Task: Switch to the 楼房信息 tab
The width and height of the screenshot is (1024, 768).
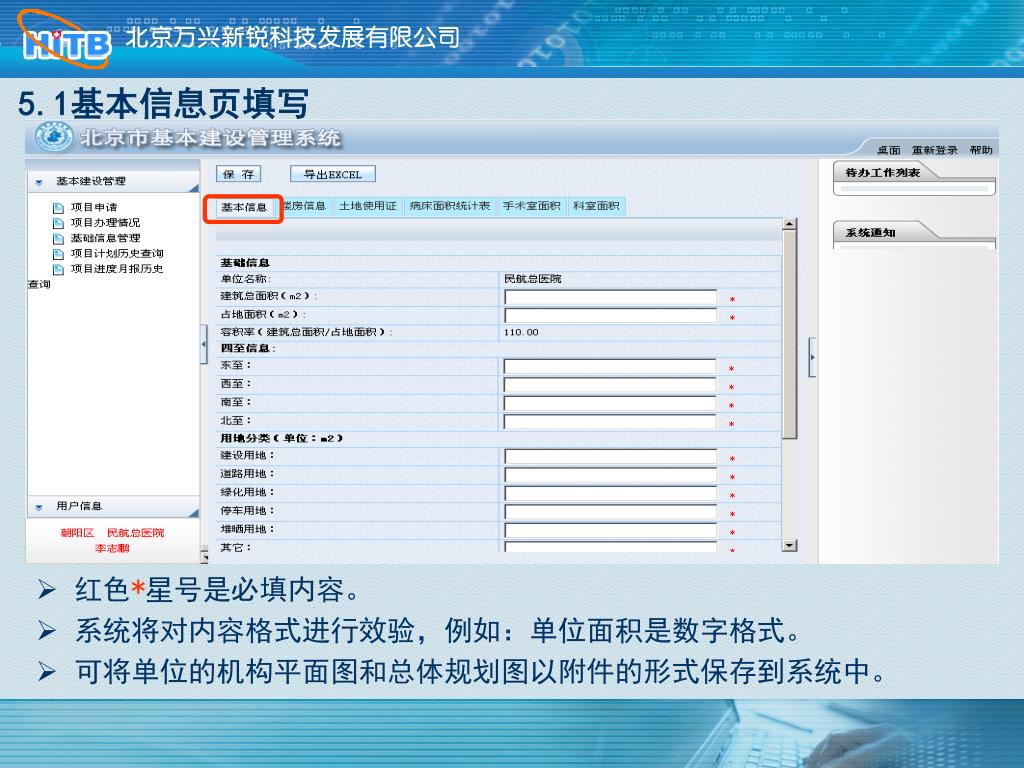Action: (x=304, y=206)
